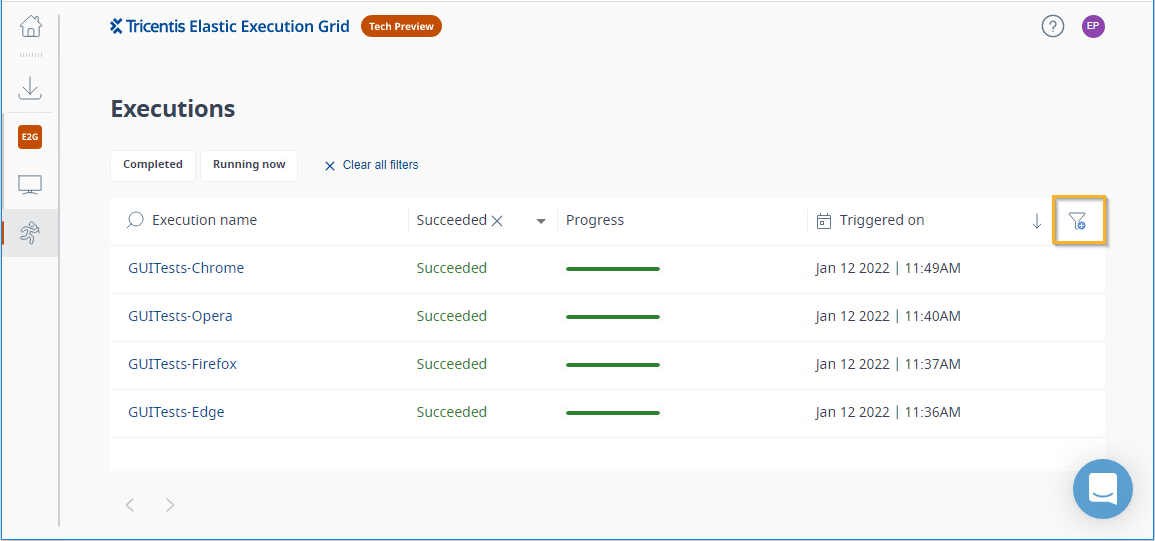Click Succeeded status of GUITests-Opera

(452, 316)
